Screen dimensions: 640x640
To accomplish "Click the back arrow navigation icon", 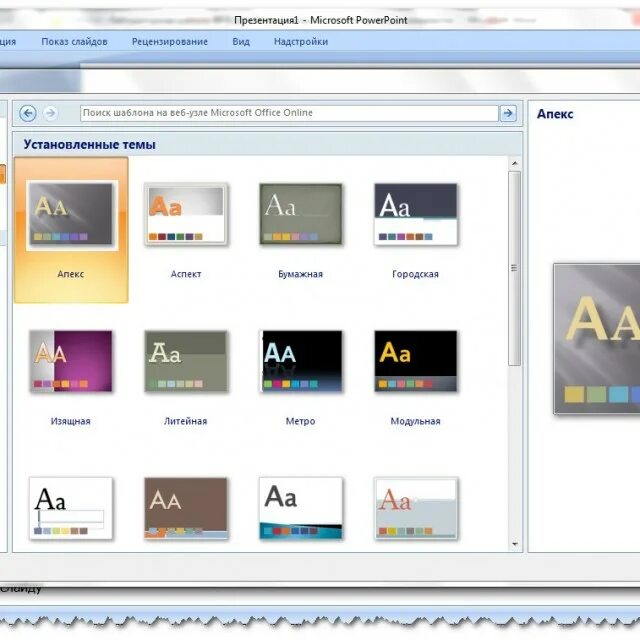I will point(28,113).
